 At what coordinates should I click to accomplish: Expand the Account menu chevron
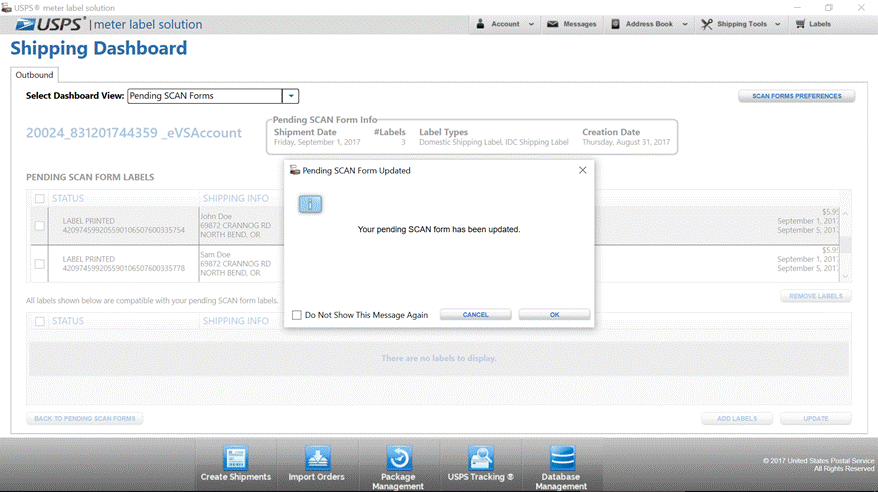coord(531,25)
